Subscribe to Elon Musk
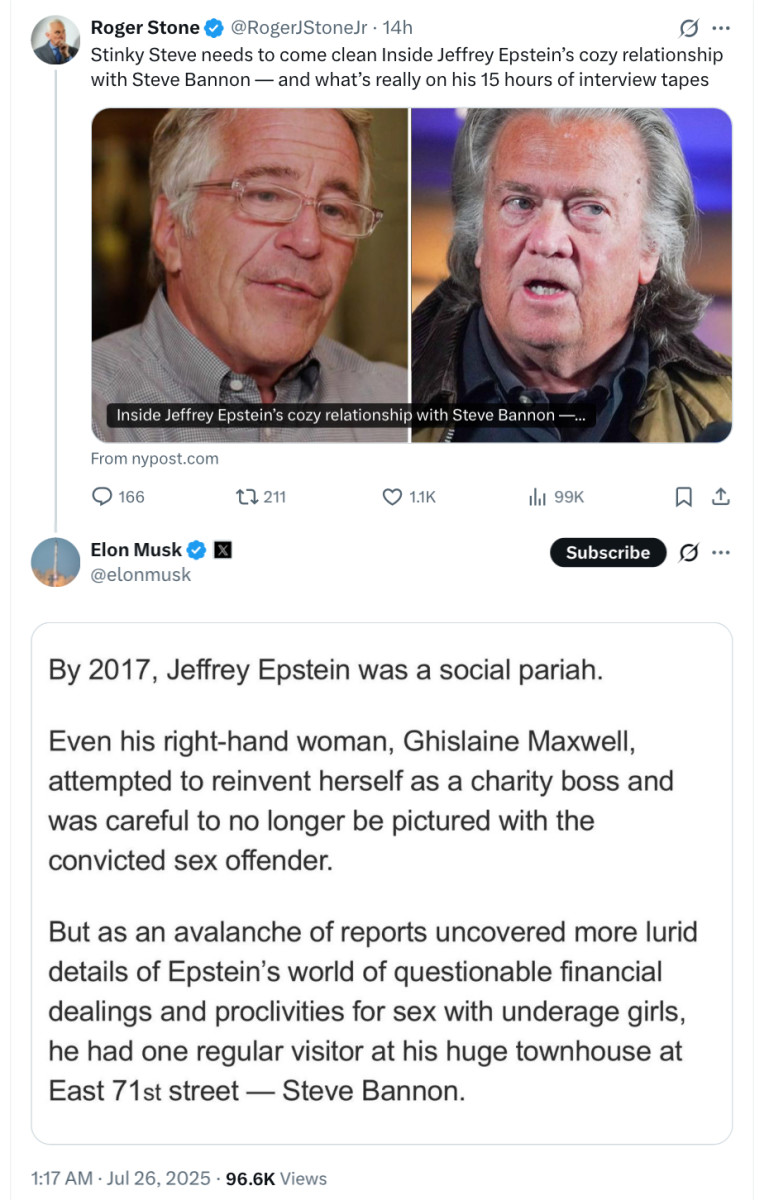 pos(607,552)
